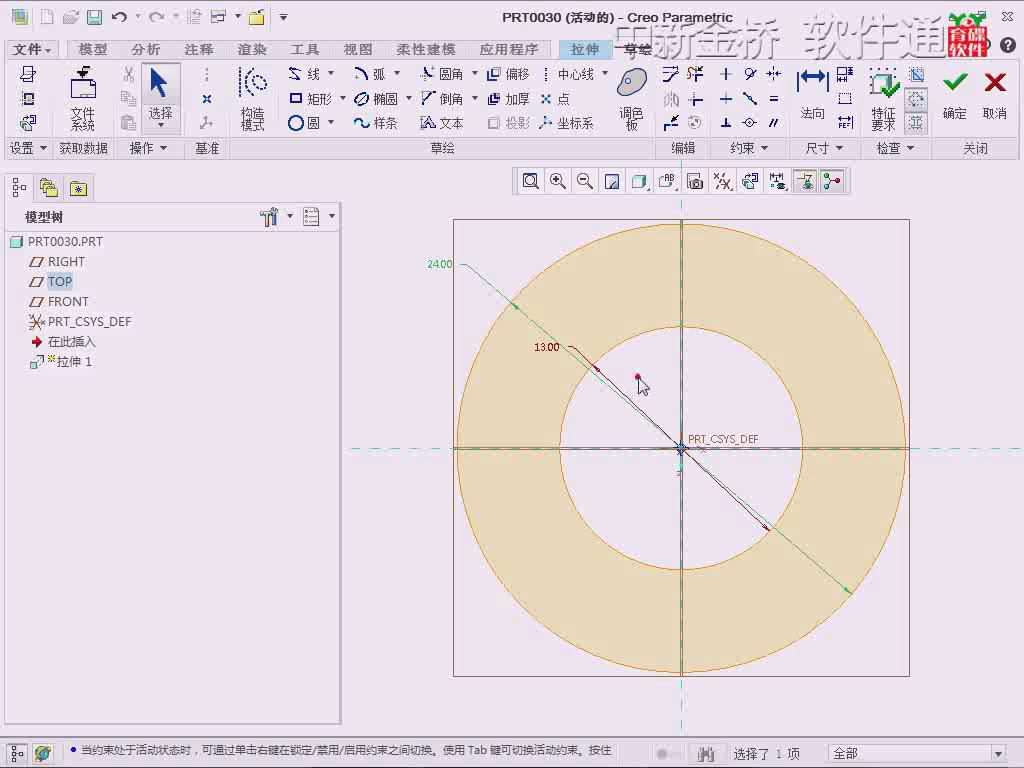The width and height of the screenshot is (1024, 768).
Task: Toggle 构造模式 construction mode
Action: pyautogui.click(x=253, y=99)
